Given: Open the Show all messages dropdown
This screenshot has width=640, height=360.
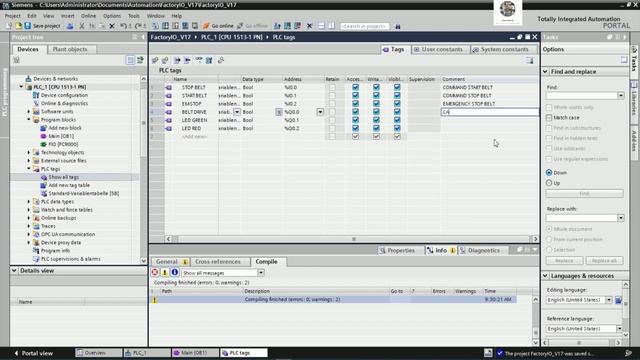Looking at the screenshot, I should pyautogui.click(x=261, y=273).
